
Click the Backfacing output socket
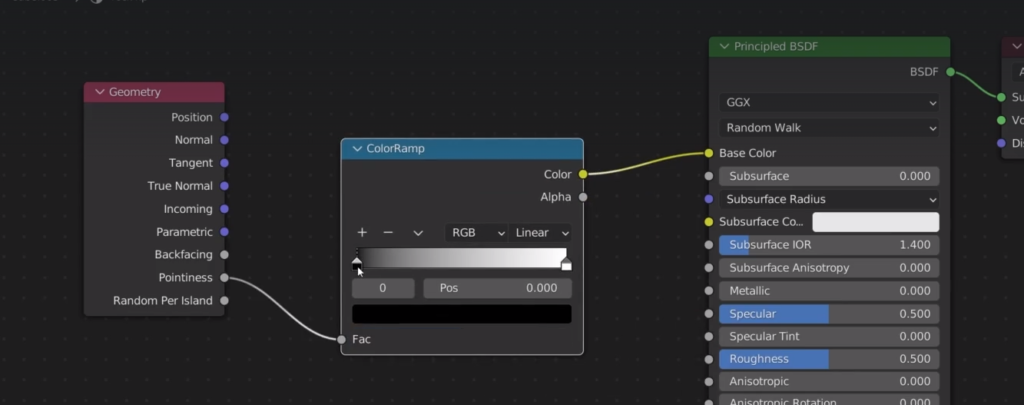(x=225, y=255)
